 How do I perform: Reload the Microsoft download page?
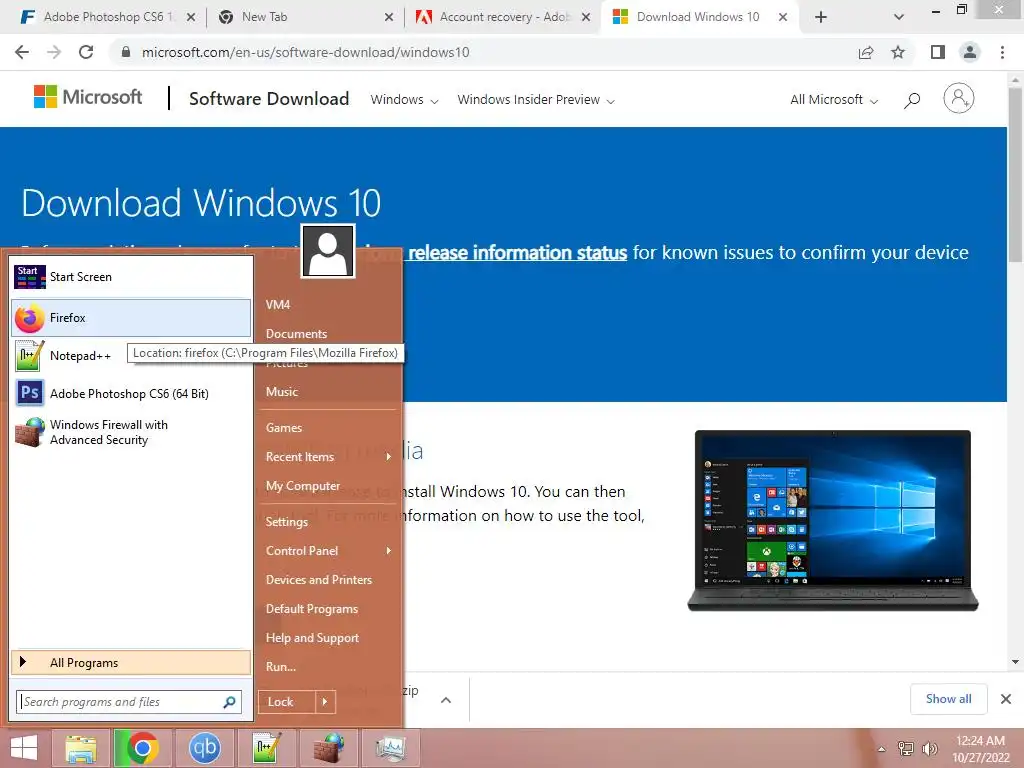tap(86, 52)
